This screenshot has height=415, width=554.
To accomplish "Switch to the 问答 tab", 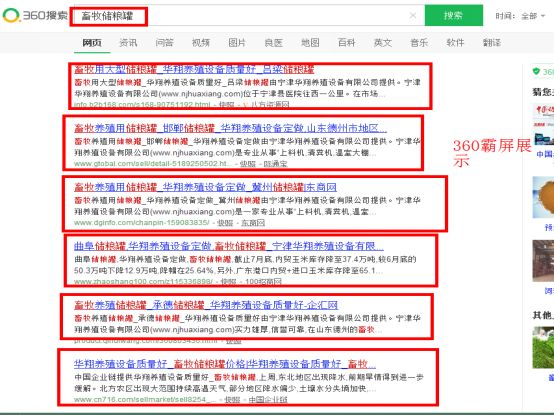I will point(164,43).
